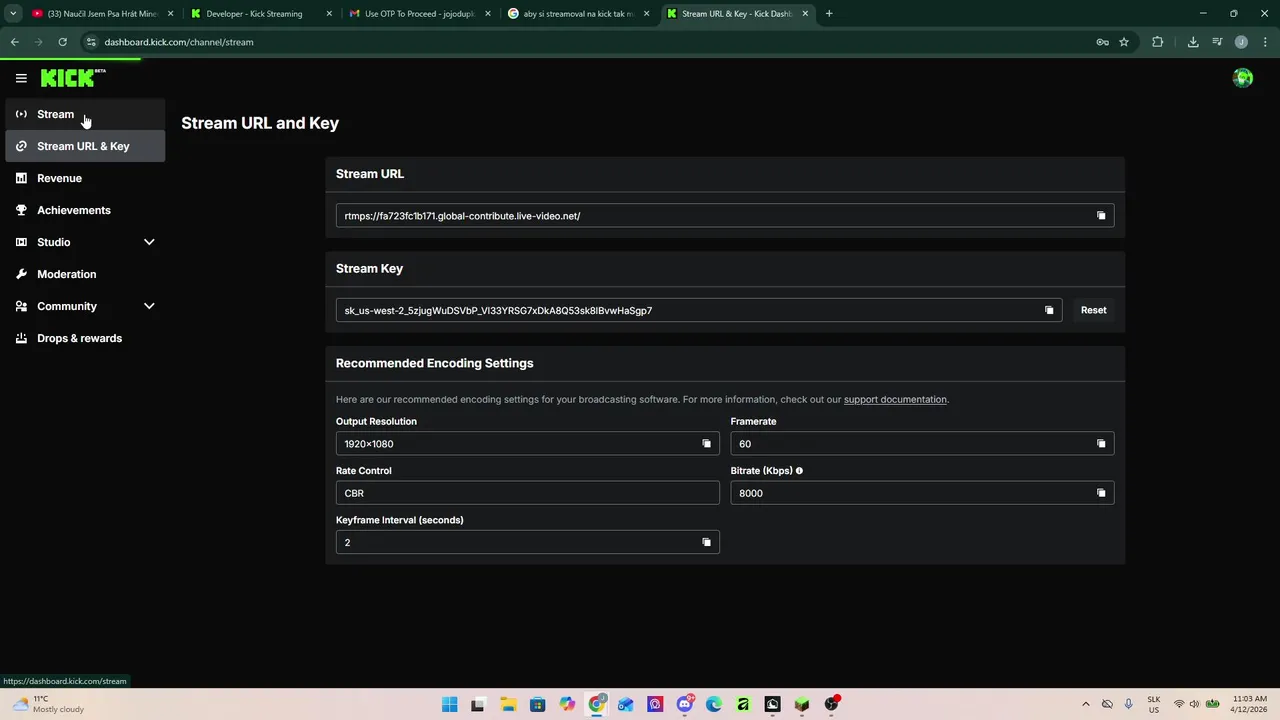The width and height of the screenshot is (1280, 720).
Task: Show hidden system tray icons
Action: click(x=1087, y=704)
